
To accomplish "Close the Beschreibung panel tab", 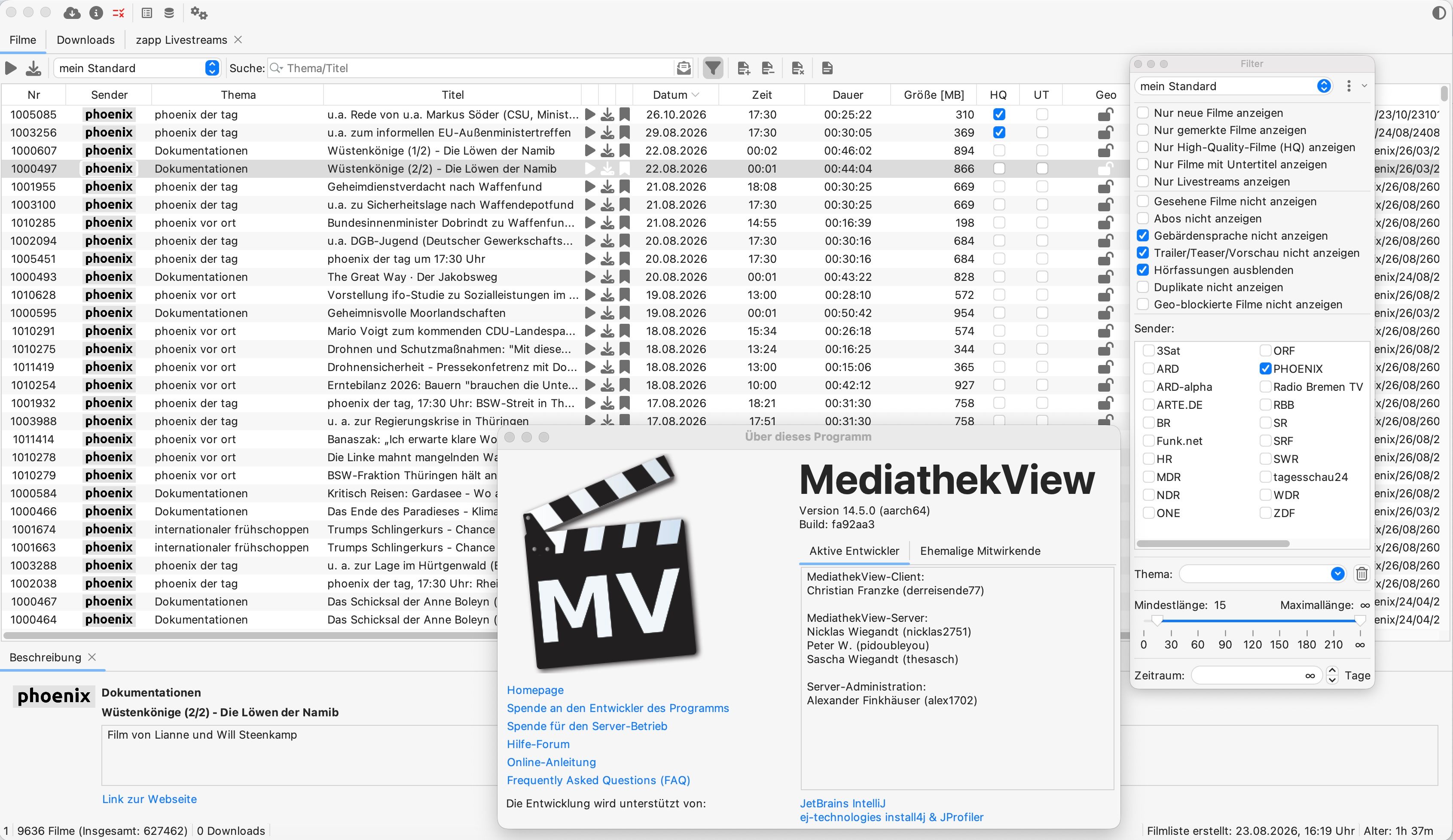I will [92, 657].
